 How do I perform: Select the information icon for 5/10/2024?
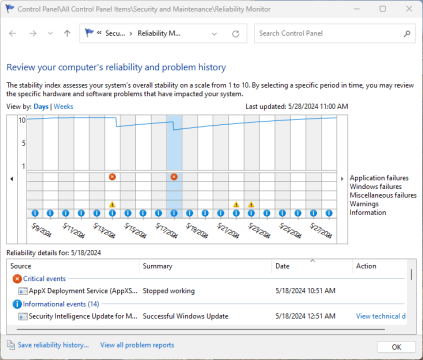pos(50,213)
